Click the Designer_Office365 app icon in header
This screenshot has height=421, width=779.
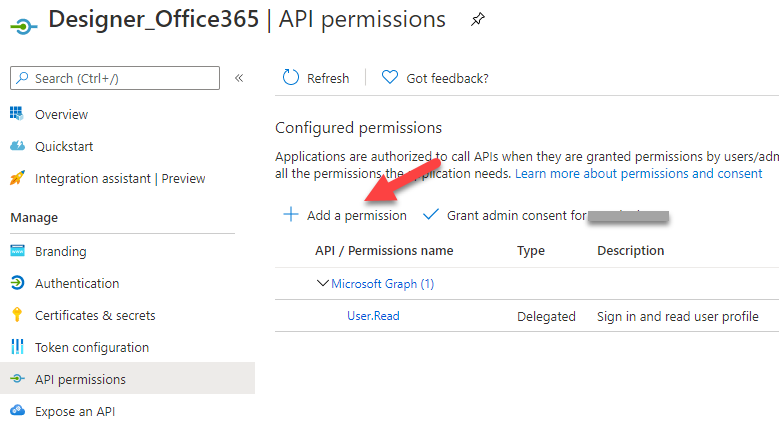click(x=23, y=25)
